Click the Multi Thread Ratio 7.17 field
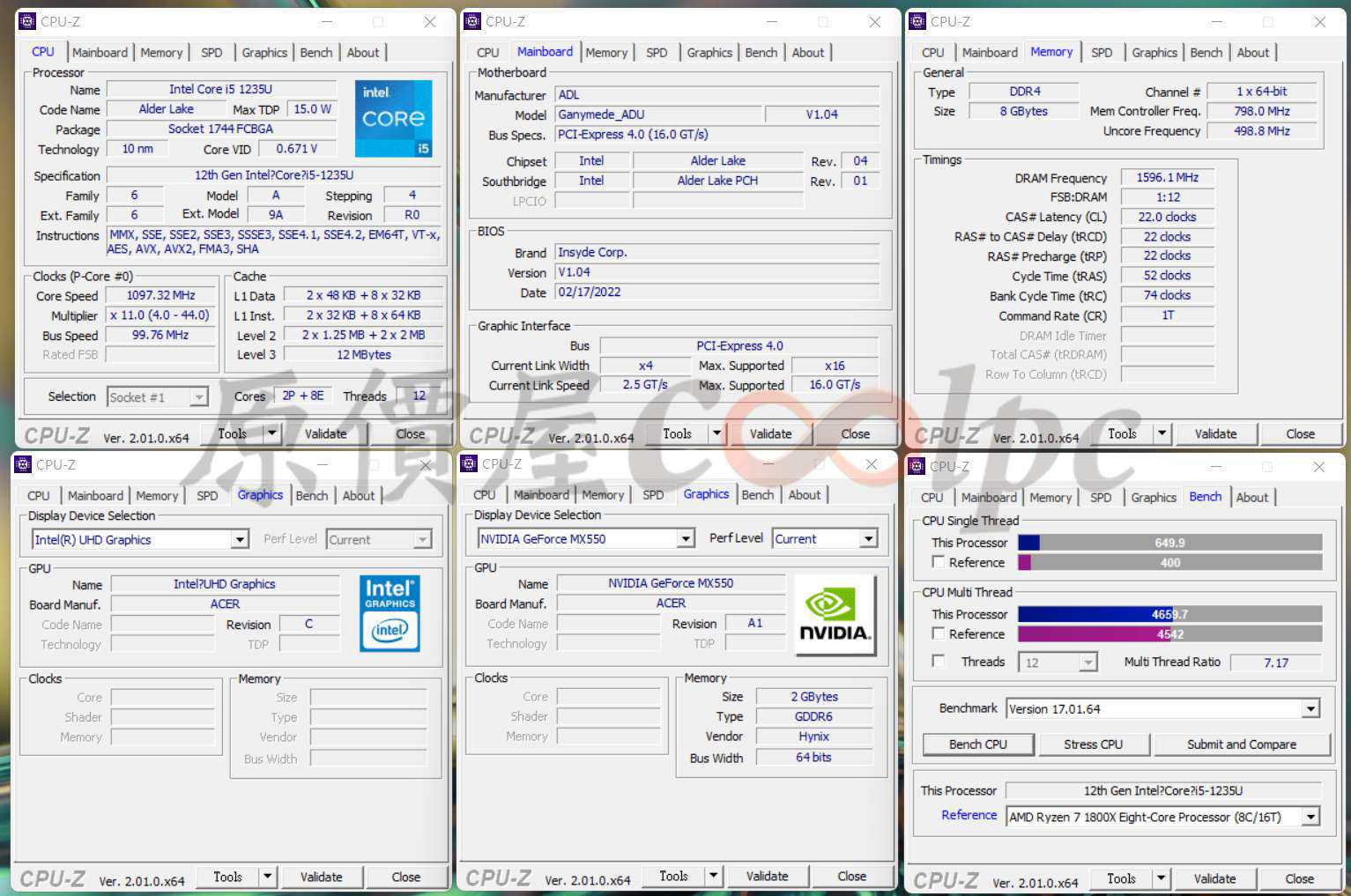Image resolution: width=1351 pixels, height=896 pixels. coord(1275,663)
